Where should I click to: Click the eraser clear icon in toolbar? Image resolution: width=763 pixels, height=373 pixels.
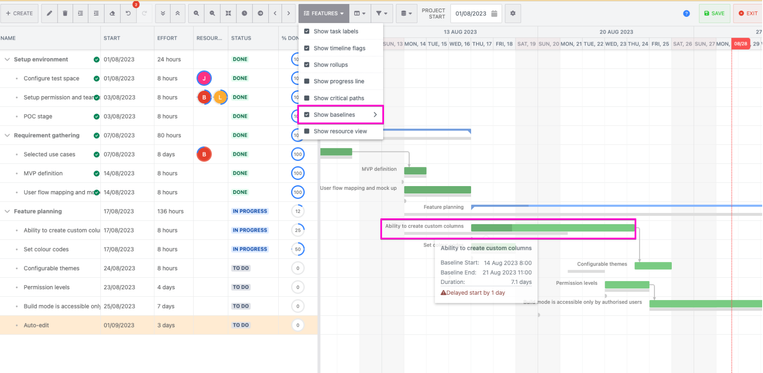tap(112, 14)
